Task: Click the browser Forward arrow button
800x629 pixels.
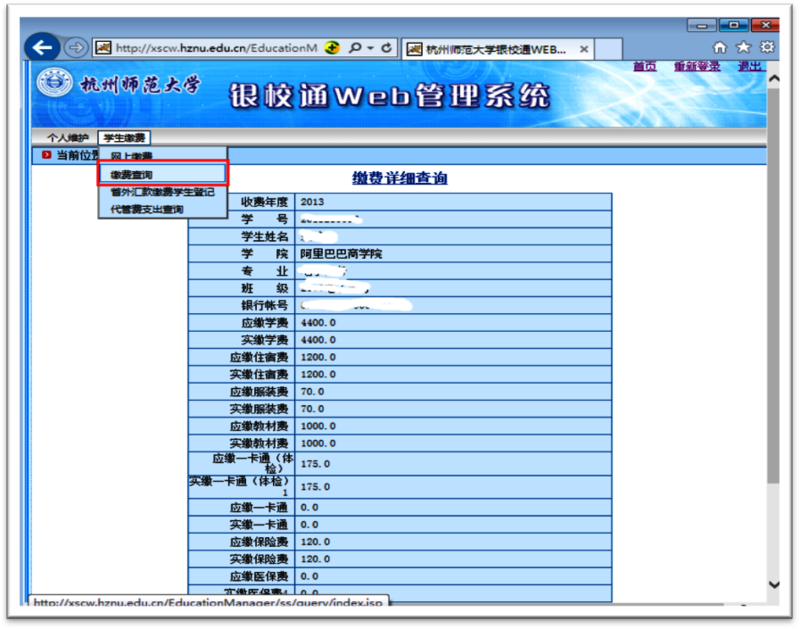Action: pos(75,47)
